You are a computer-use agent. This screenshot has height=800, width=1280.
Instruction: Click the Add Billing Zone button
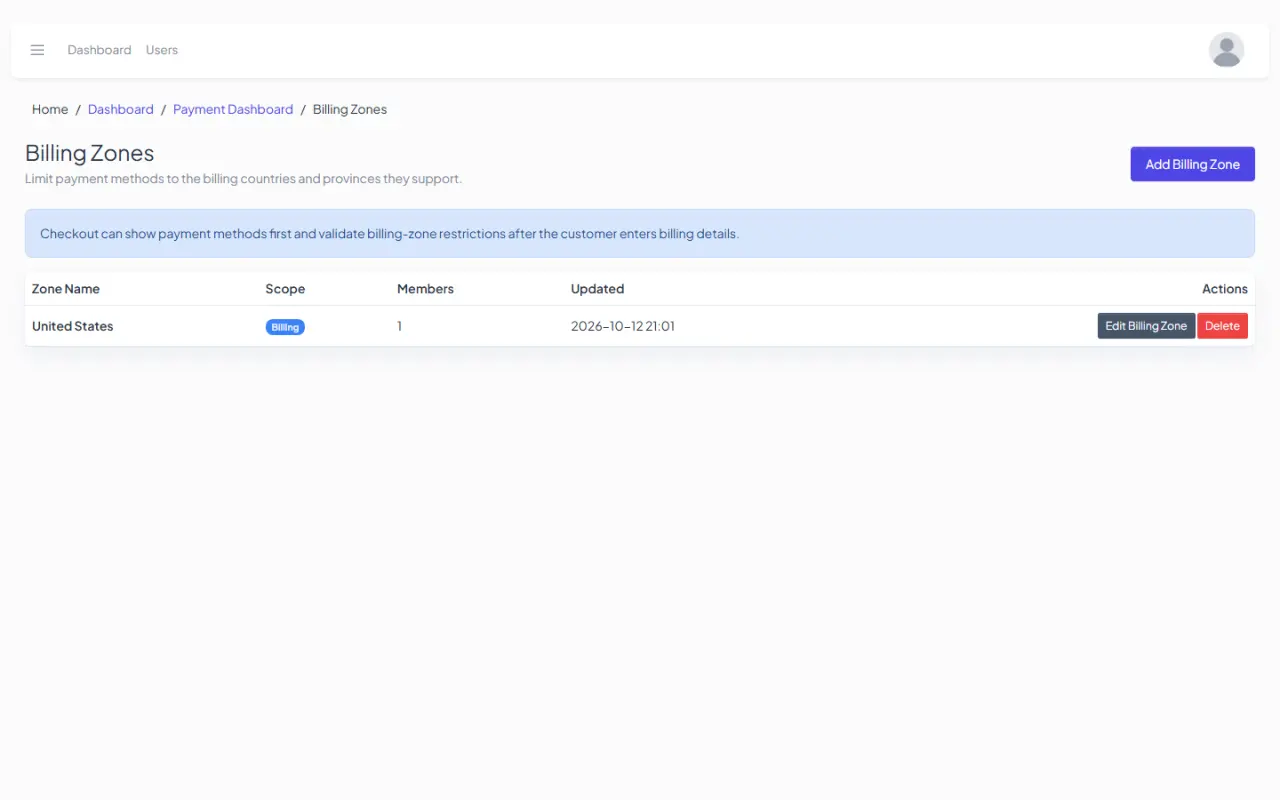(x=1192, y=164)
